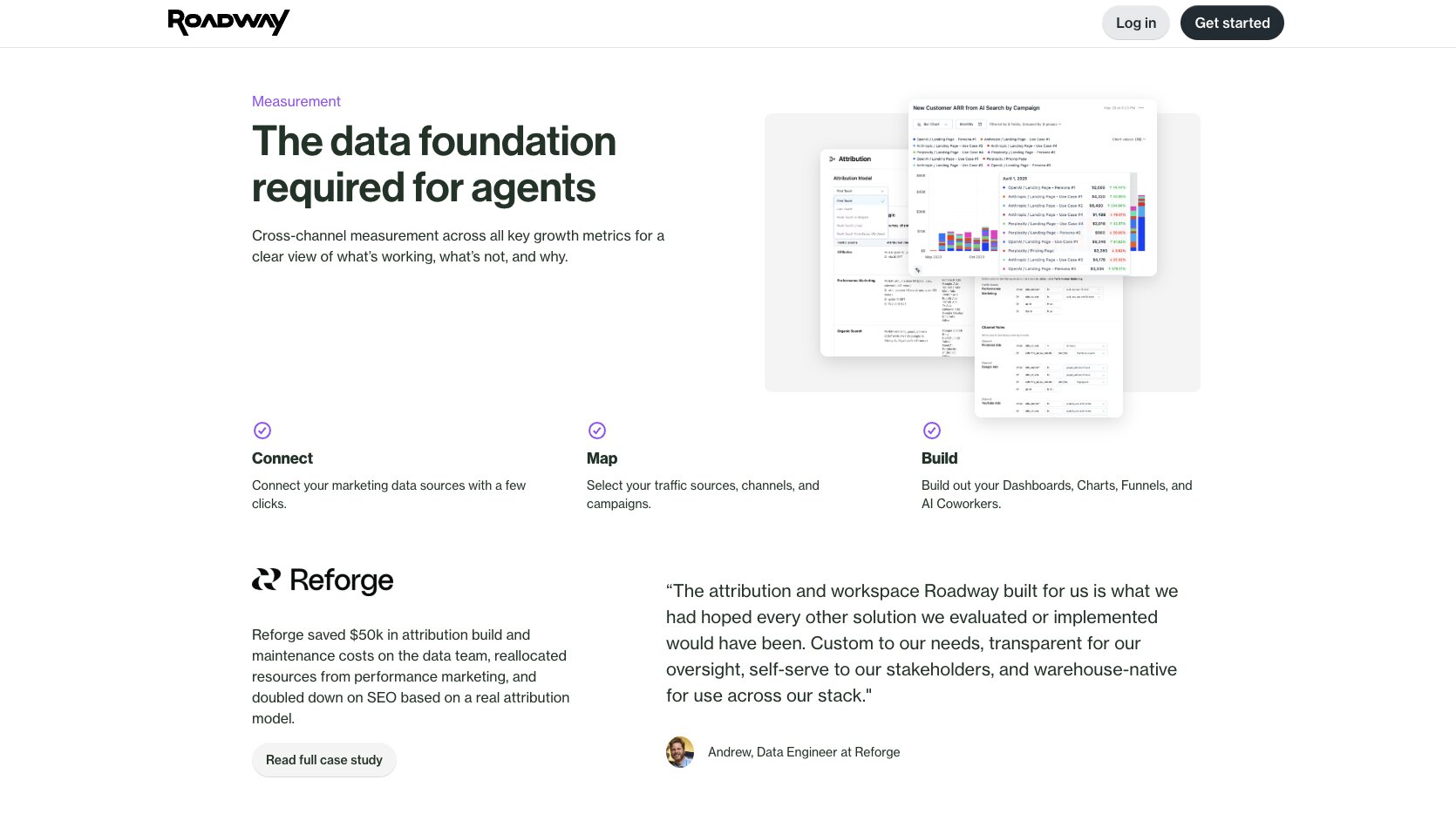Click the Measurement category label
The width and height of the screenshot is (1456, 814).
pyautogui.click(x=296, y=101)
